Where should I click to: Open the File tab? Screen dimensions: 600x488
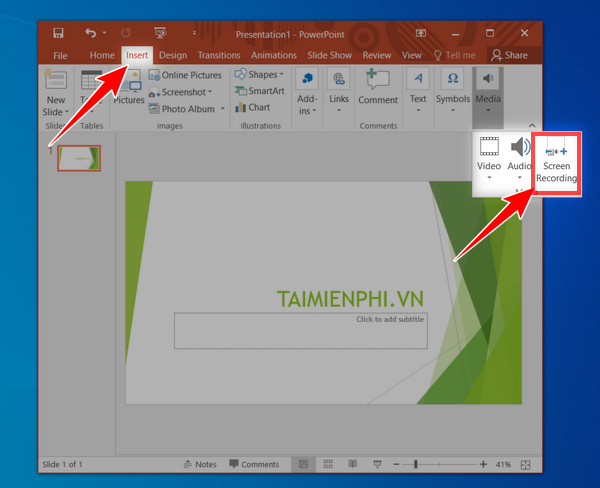click(60, 55)
